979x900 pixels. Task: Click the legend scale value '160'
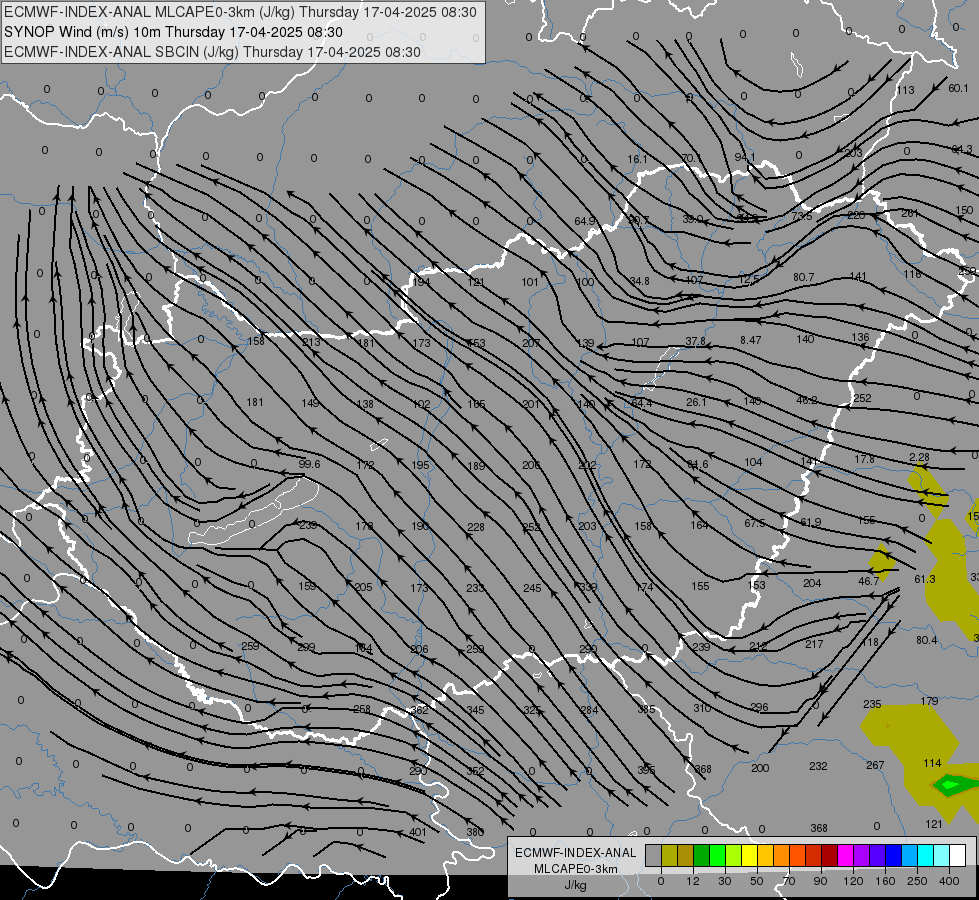(885, 881)
